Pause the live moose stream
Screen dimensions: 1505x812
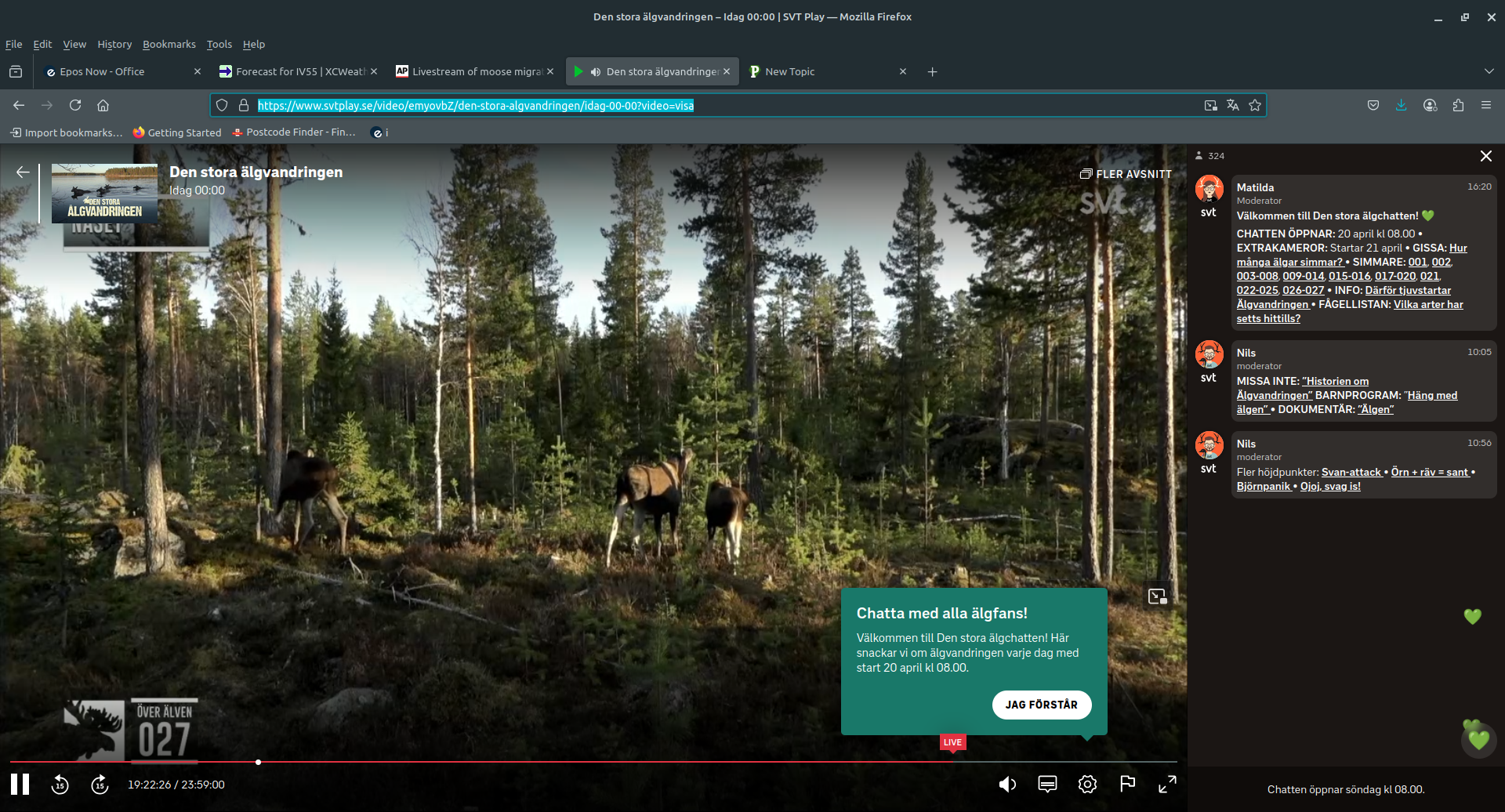tap(20, 784)
